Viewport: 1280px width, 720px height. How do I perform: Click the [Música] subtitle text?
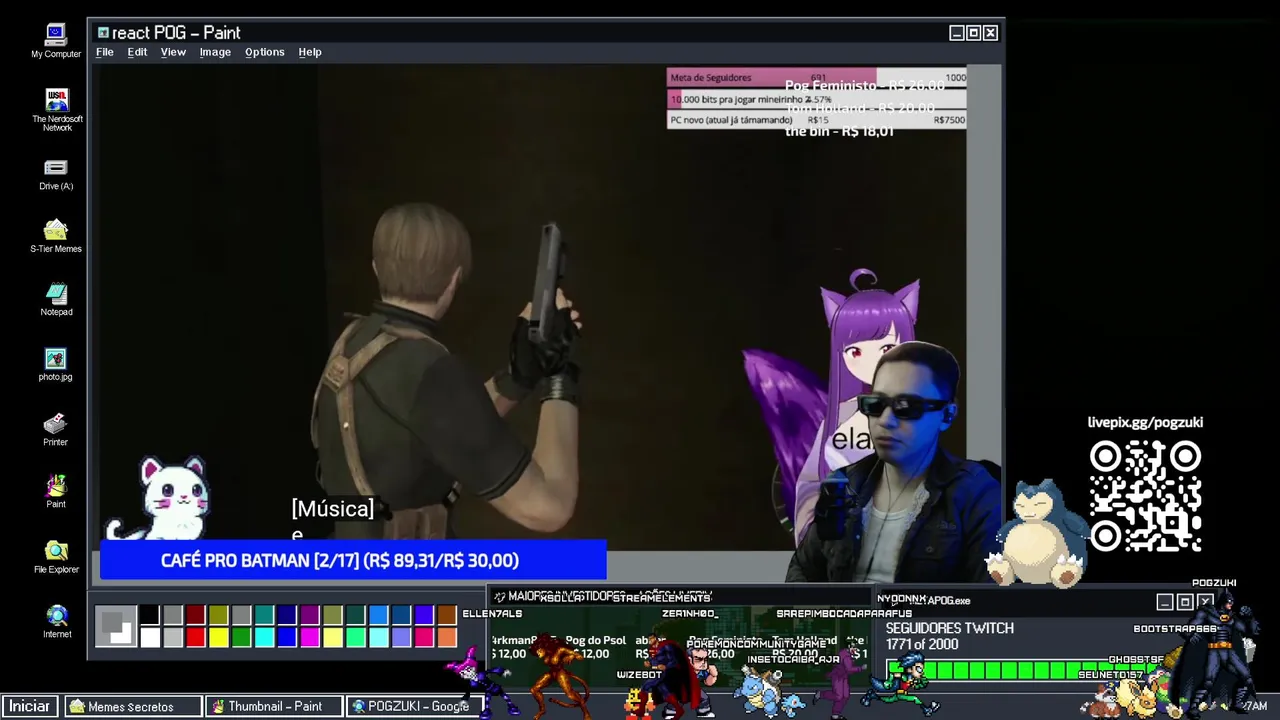[x=333, y=509]
